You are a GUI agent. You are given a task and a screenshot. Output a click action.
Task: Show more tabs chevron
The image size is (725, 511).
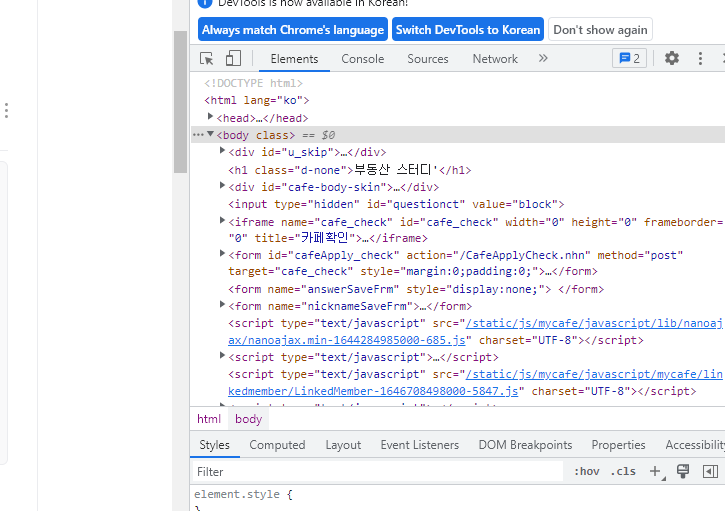(x=543, y=58)
